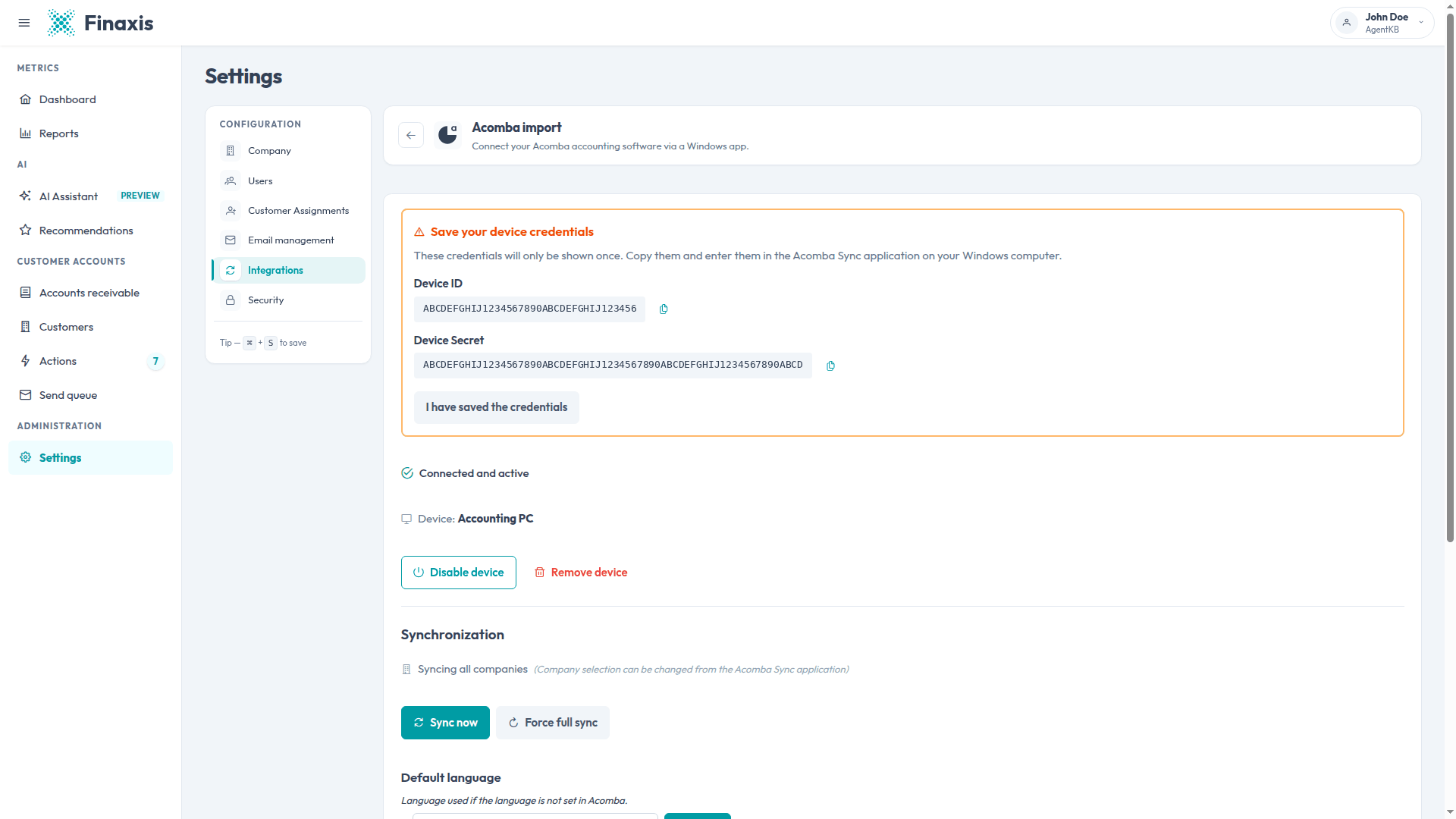Viewport: 1456px width, 819px height.
Task: Click the page vertical scrollbar
Action: point(1450,277)
